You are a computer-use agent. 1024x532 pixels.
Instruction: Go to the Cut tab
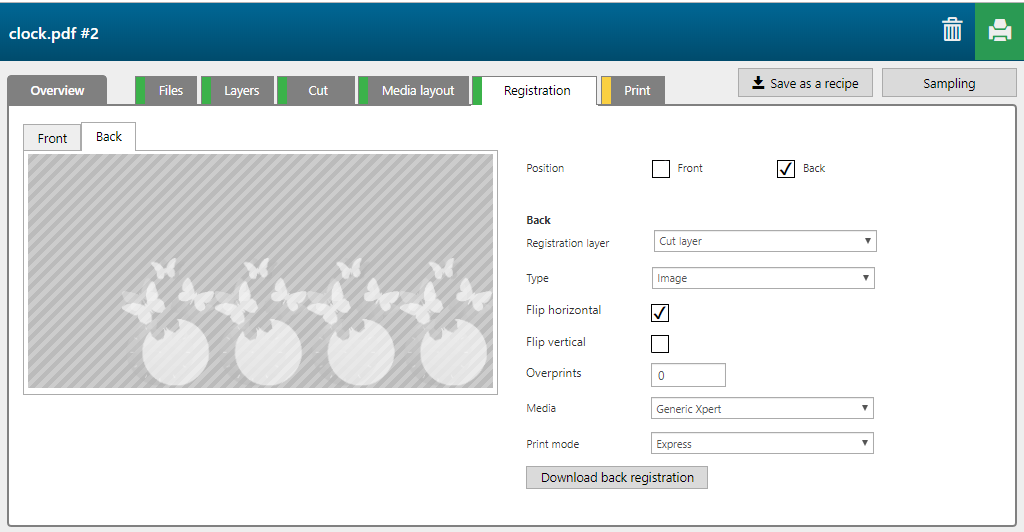316,91
